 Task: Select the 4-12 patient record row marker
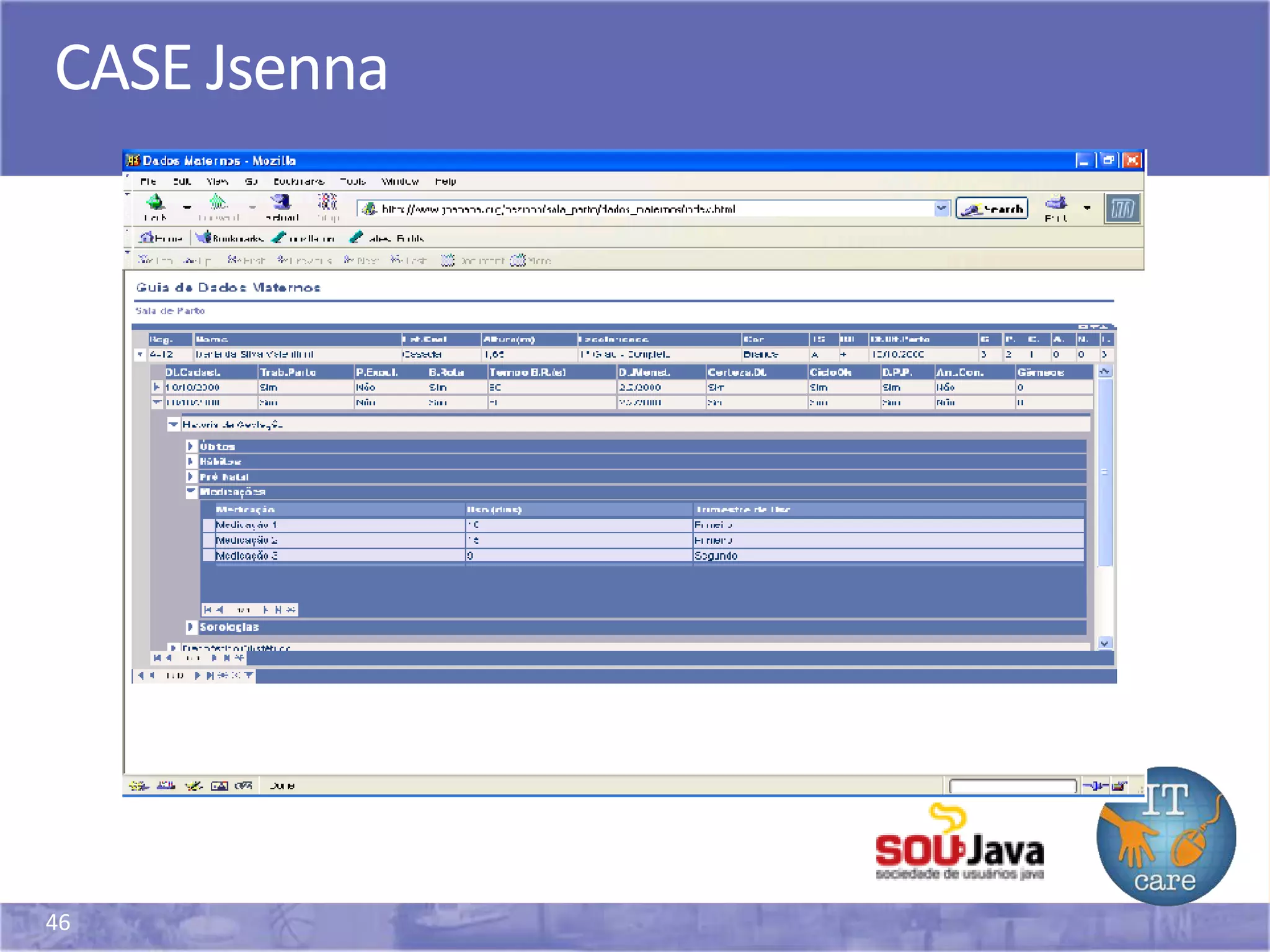[140, 355]
